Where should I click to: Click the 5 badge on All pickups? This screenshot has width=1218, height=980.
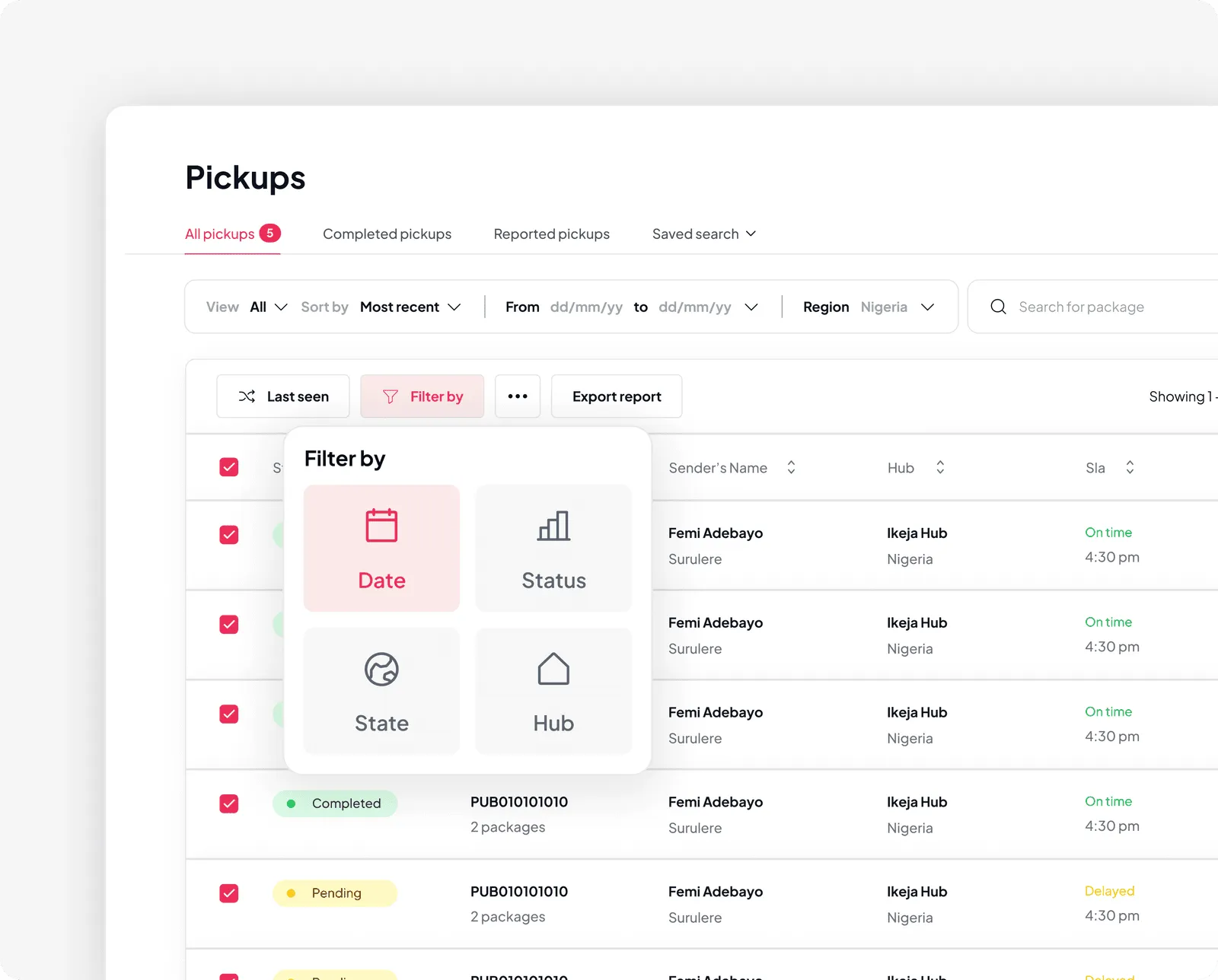269,233
